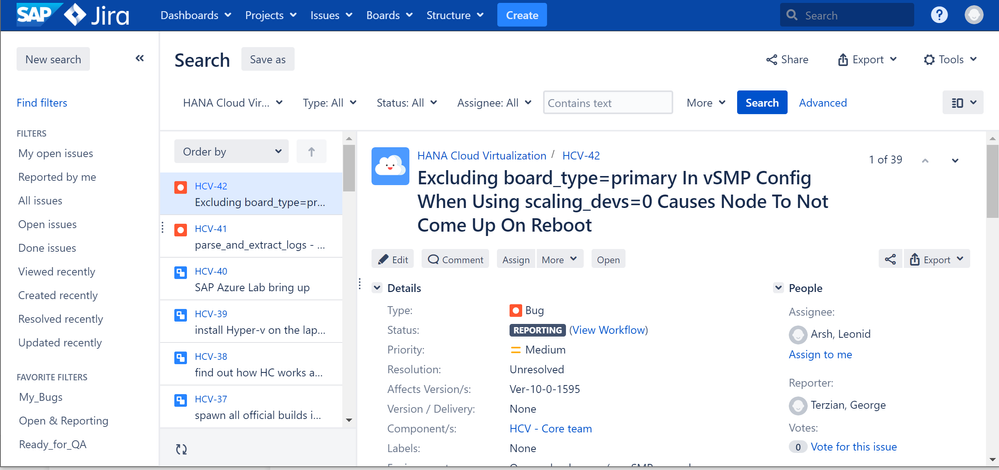
Task: Open the project filter dropdown HANA Cloud Vir...
Action: pos(233,103)
